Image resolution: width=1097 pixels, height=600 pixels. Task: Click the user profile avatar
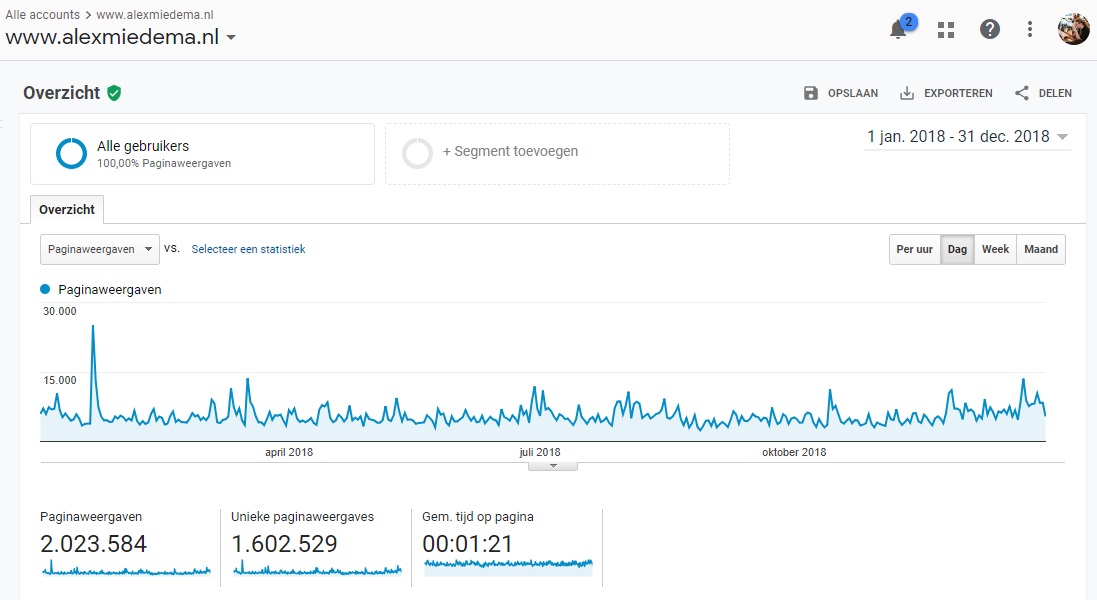coord(1073,29)
